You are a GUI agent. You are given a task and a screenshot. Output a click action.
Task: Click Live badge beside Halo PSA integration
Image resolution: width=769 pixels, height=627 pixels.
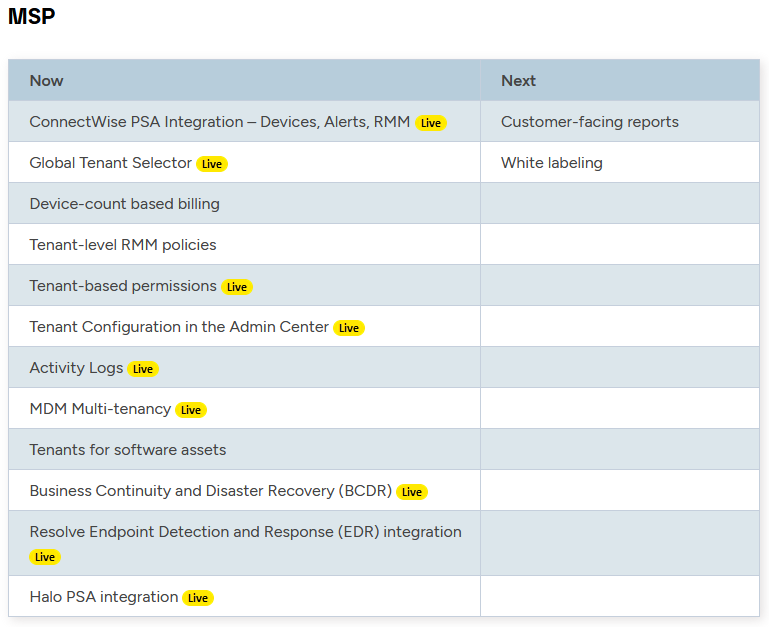point(198,598)
